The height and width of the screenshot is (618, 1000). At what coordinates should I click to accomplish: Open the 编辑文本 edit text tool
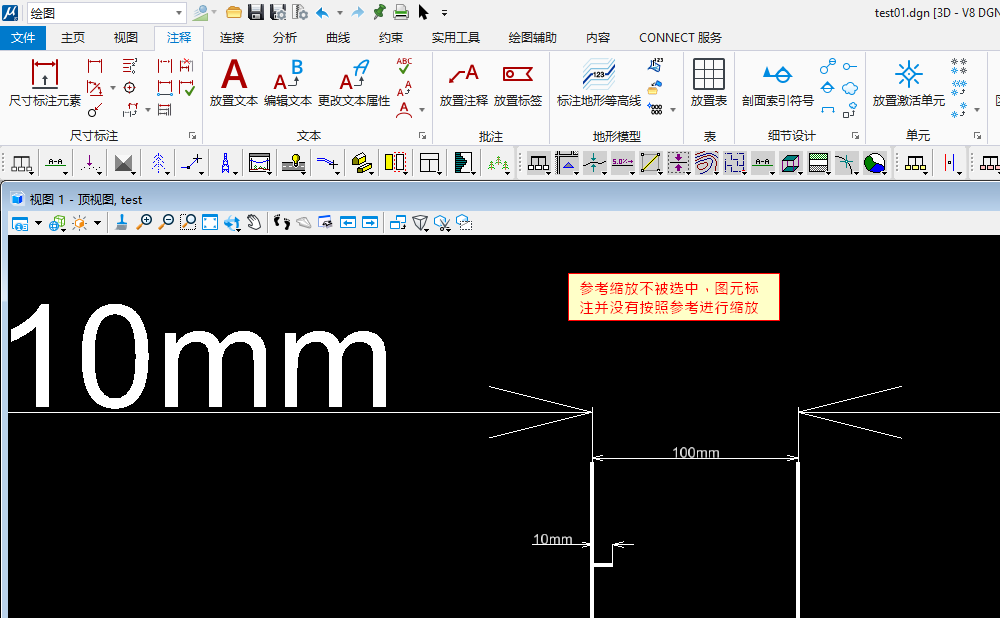coord(288,83)
